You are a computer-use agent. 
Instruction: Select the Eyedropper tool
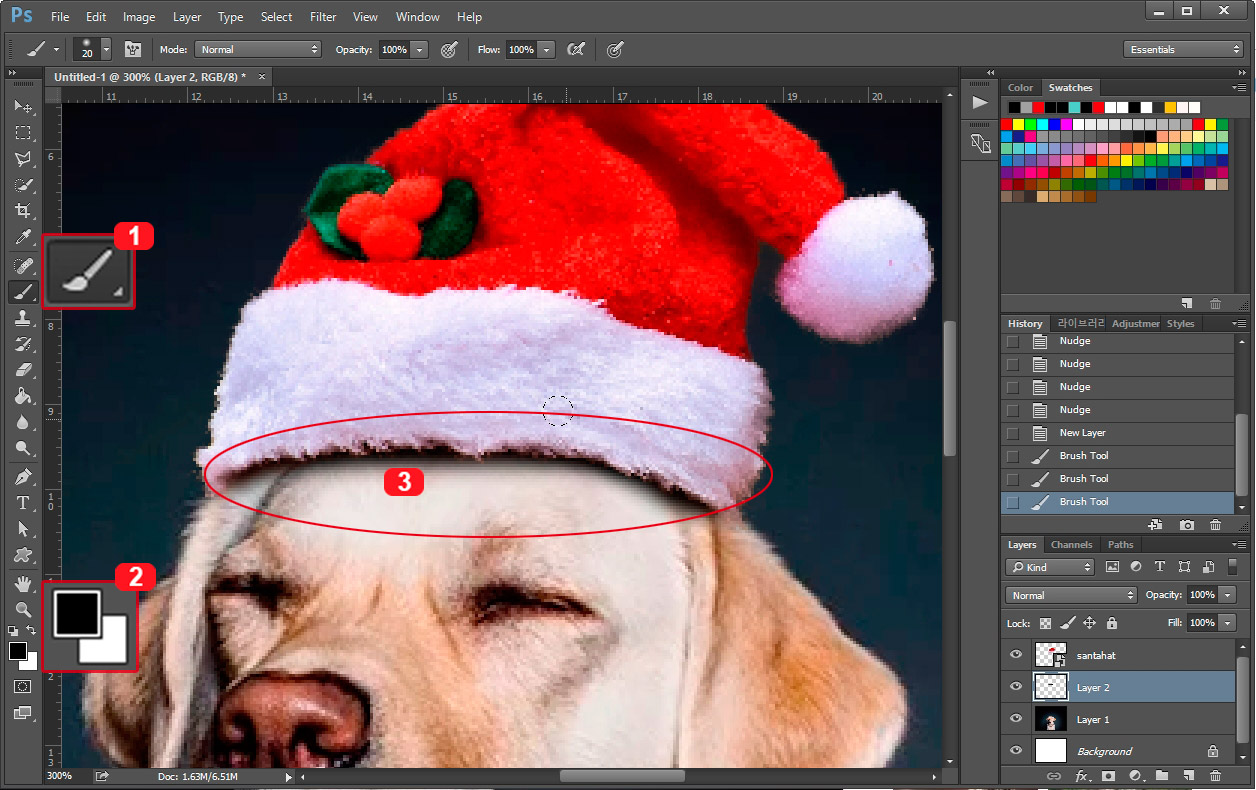[23, 237]
